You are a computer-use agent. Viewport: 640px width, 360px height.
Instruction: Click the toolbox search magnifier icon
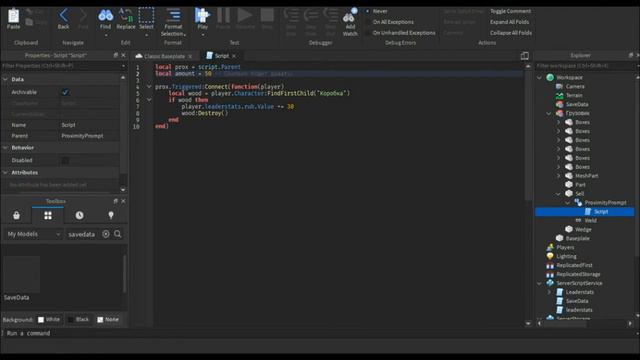(x=118, y=234)
